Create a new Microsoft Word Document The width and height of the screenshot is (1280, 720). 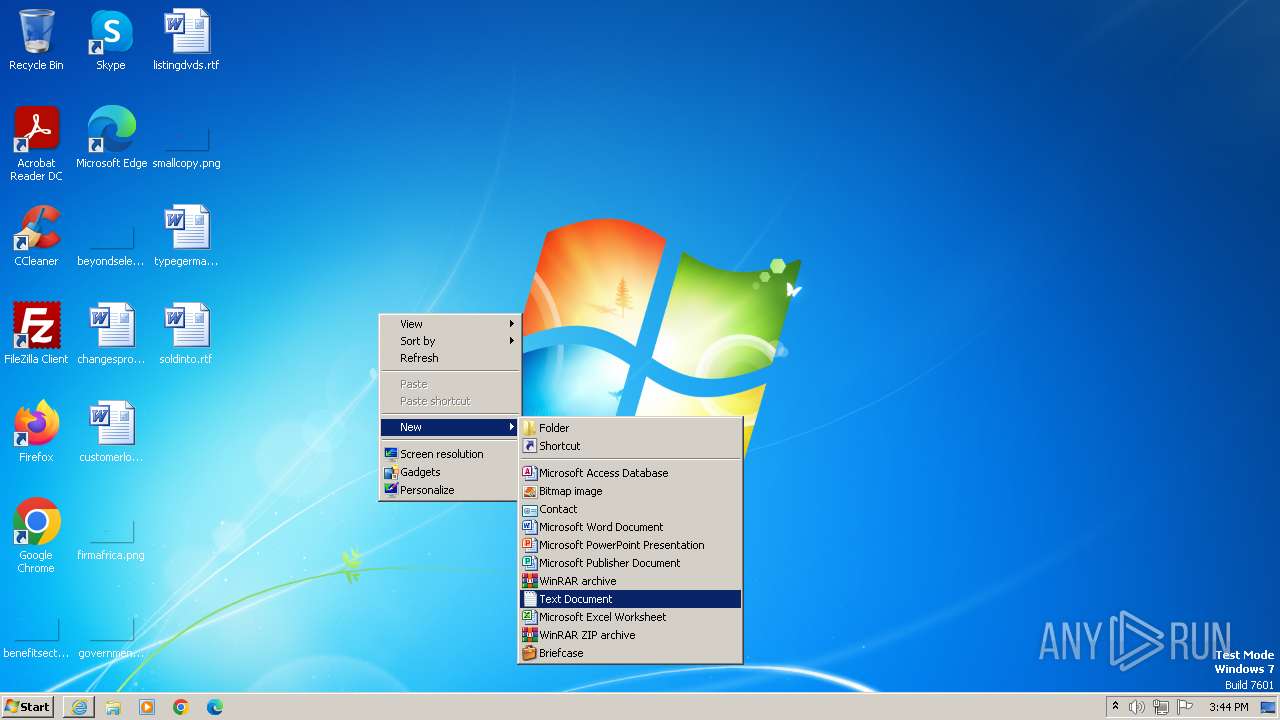(630, 527)
